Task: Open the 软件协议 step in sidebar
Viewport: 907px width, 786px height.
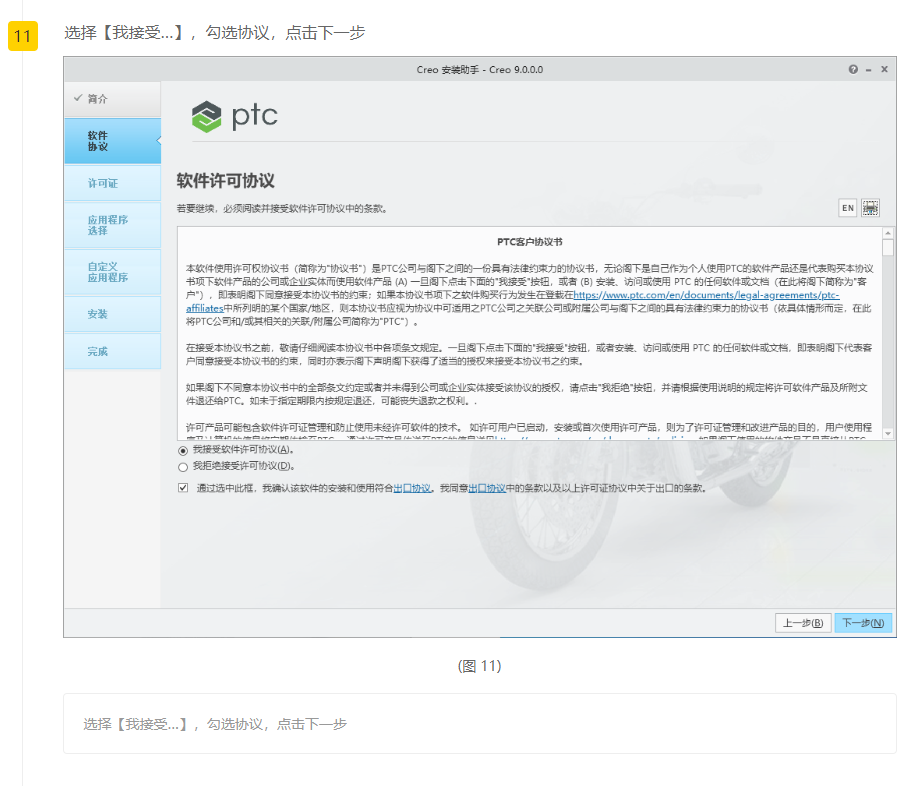Action: (113, 141)
